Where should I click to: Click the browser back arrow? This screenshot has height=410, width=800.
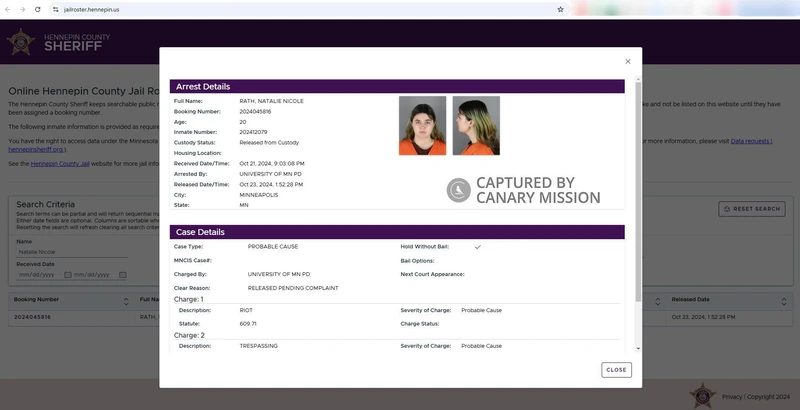pyautogui.click(x=7, y=9)
